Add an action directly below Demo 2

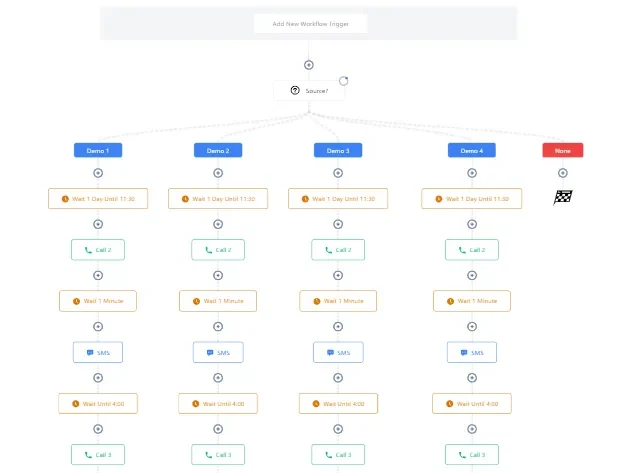(x=218, y=173)
